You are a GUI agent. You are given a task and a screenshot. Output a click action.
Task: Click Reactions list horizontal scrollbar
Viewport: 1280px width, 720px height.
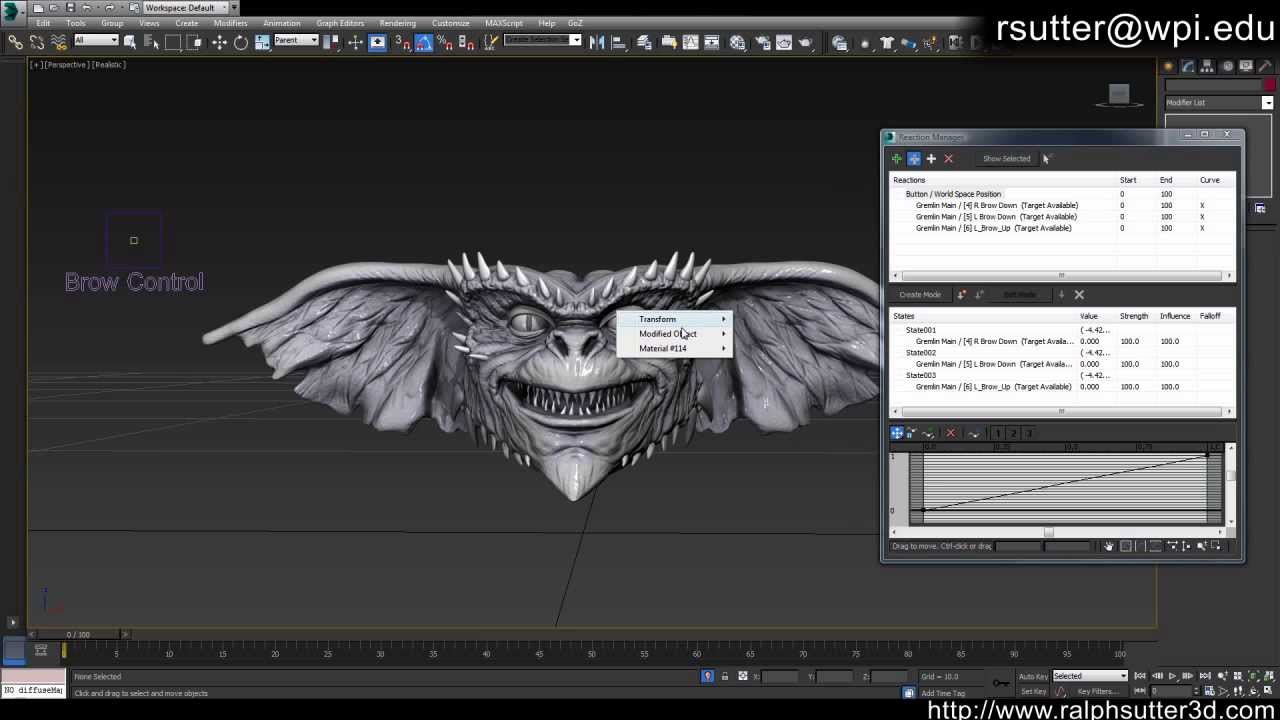(1062, 275)
